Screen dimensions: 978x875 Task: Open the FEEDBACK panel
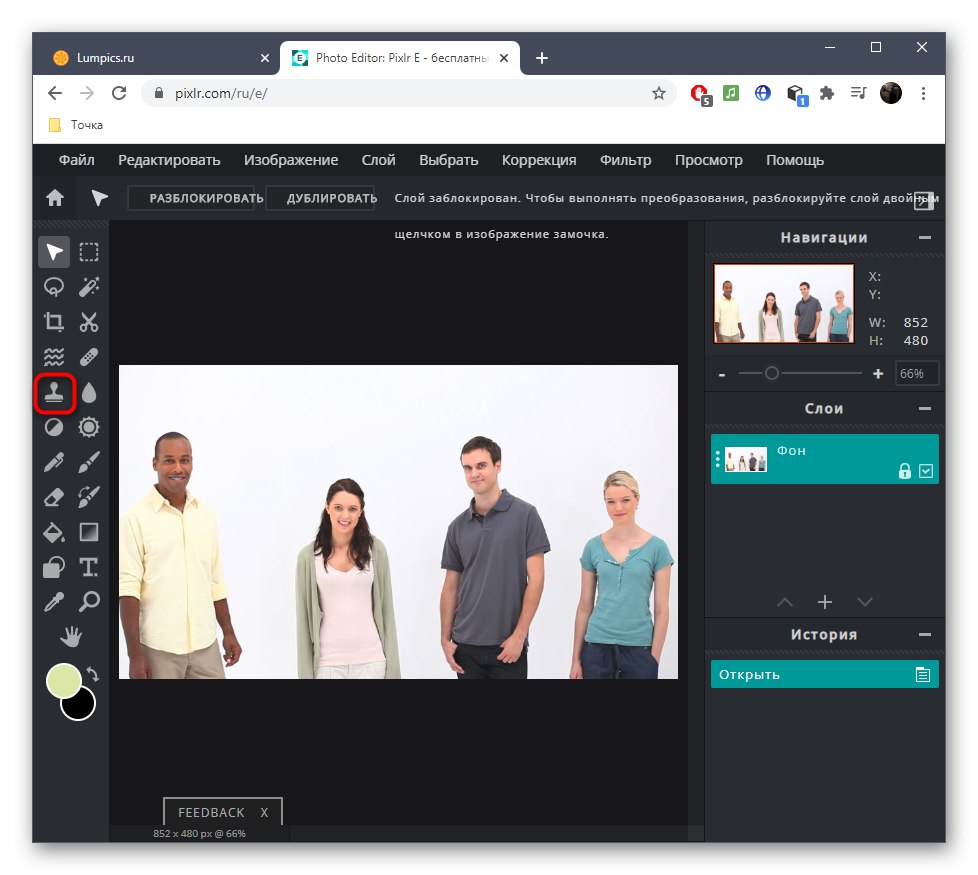click(x=211, y=813)
